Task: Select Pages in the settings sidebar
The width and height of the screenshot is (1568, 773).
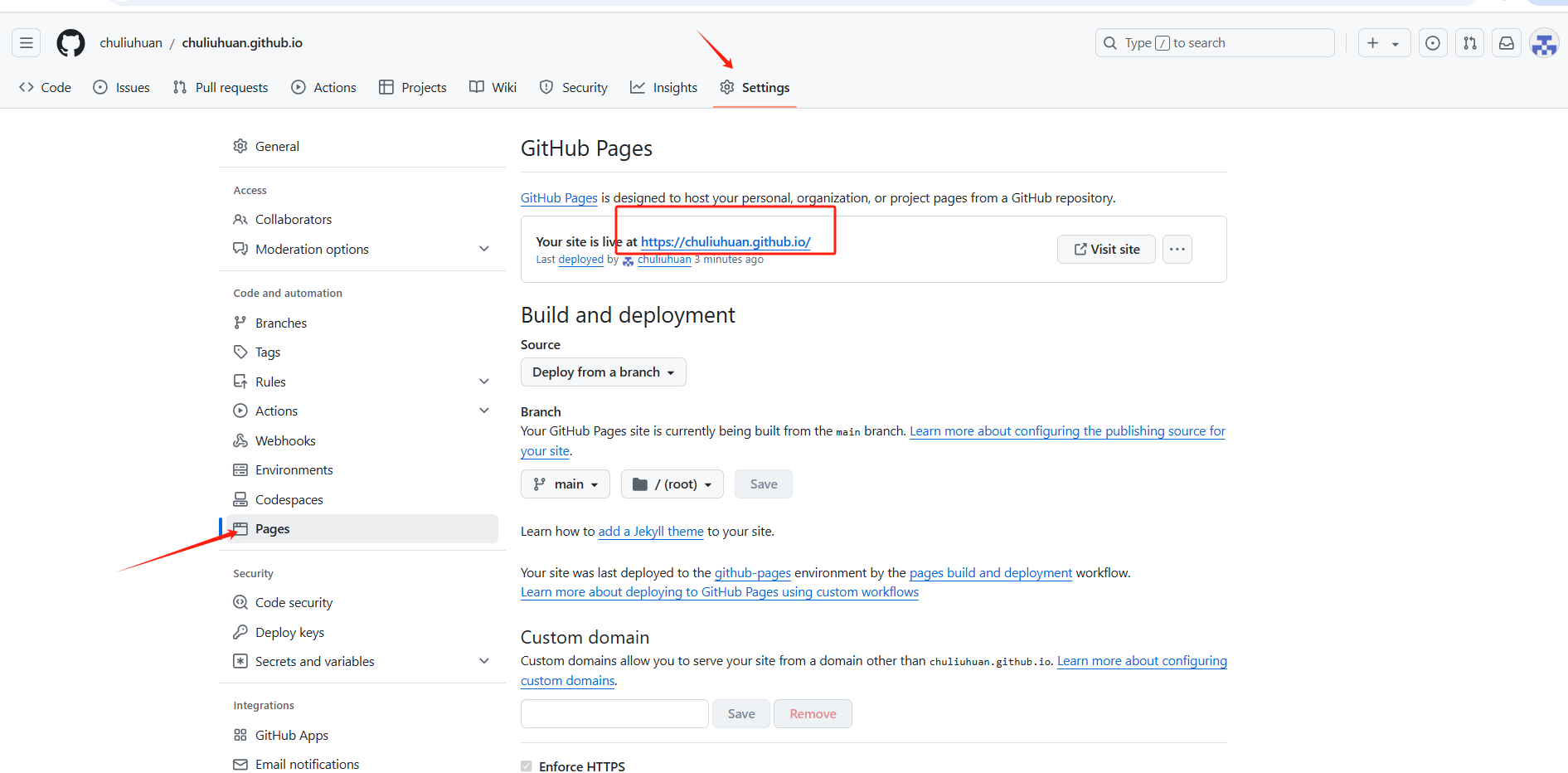Action: [x=362, y=528]
